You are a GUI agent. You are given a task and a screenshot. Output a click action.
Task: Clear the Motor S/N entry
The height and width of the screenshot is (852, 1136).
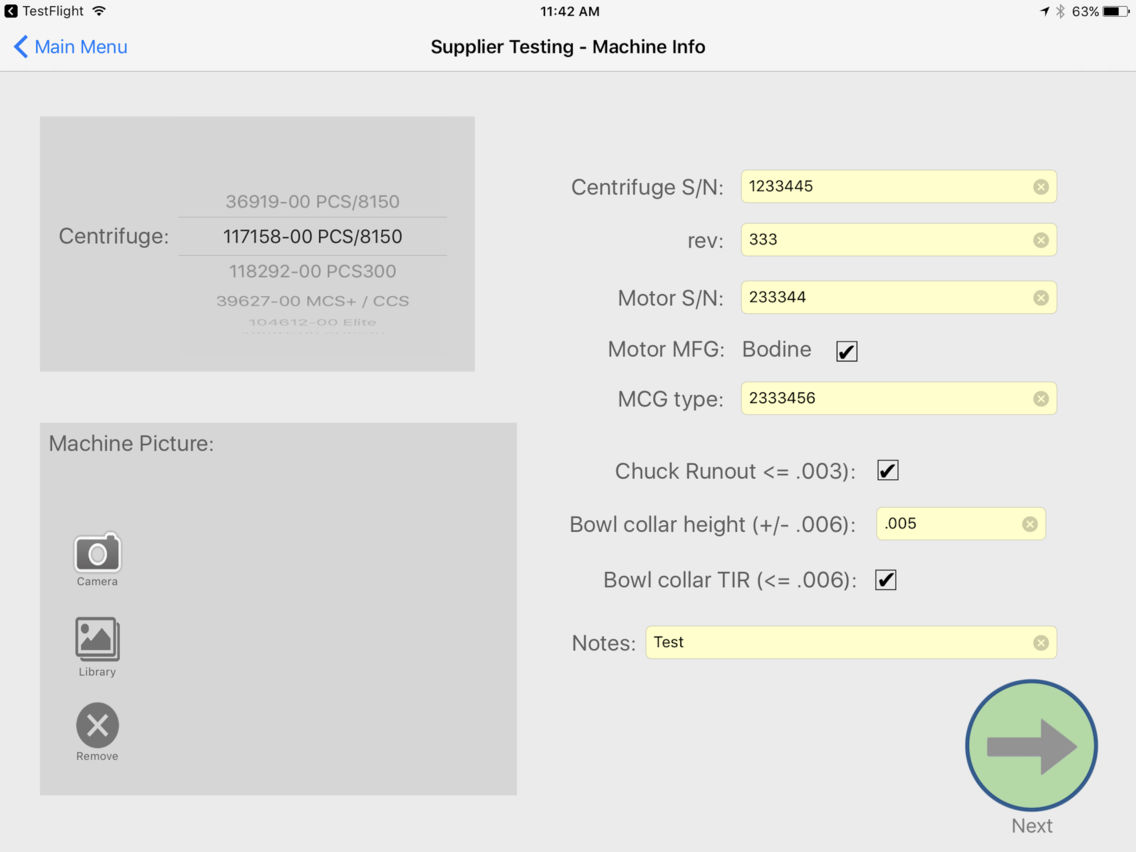point(1040,297)
